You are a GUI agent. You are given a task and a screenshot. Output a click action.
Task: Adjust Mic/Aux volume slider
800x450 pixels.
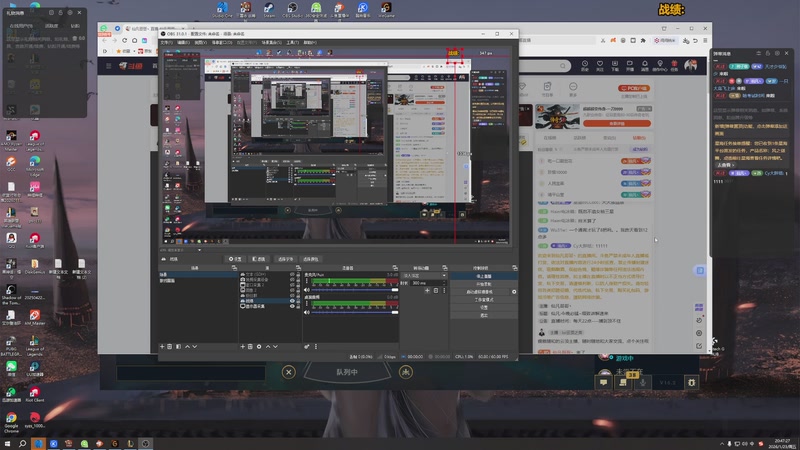coord(355,290)
